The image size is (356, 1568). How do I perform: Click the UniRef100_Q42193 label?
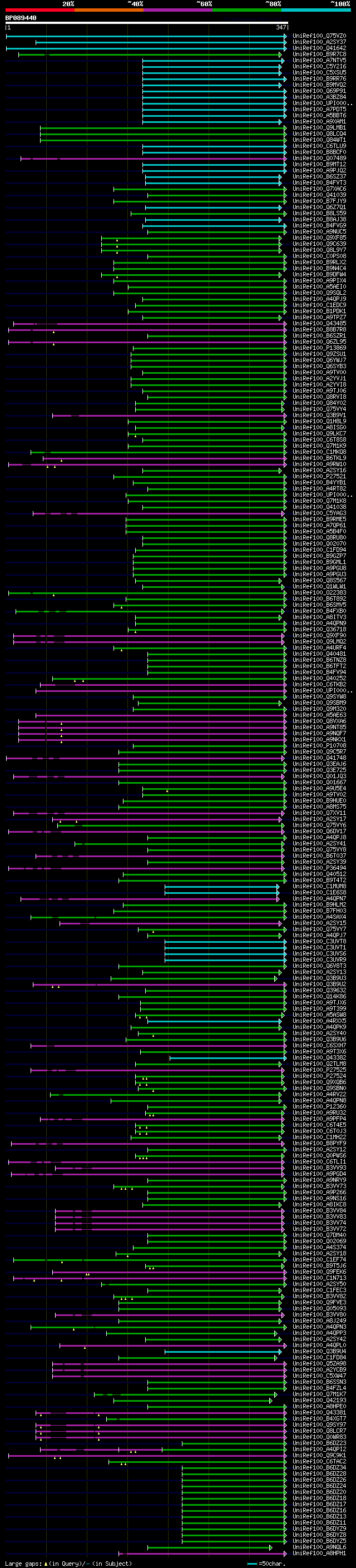pyautogui.click(x=319, y=1400)
